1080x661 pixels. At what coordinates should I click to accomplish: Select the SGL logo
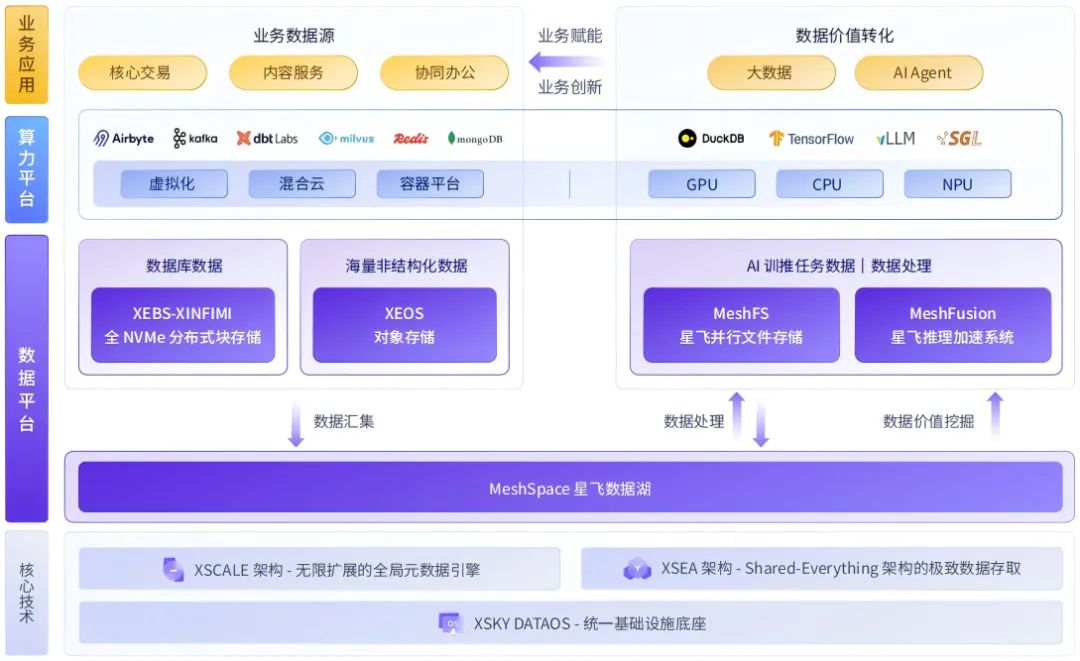click(x=959, y=138)
